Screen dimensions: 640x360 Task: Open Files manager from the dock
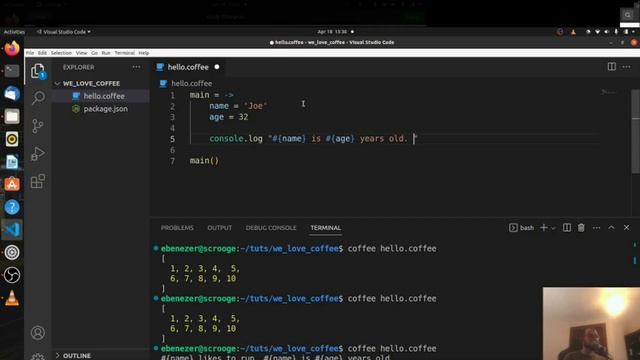tap(12, 117)
